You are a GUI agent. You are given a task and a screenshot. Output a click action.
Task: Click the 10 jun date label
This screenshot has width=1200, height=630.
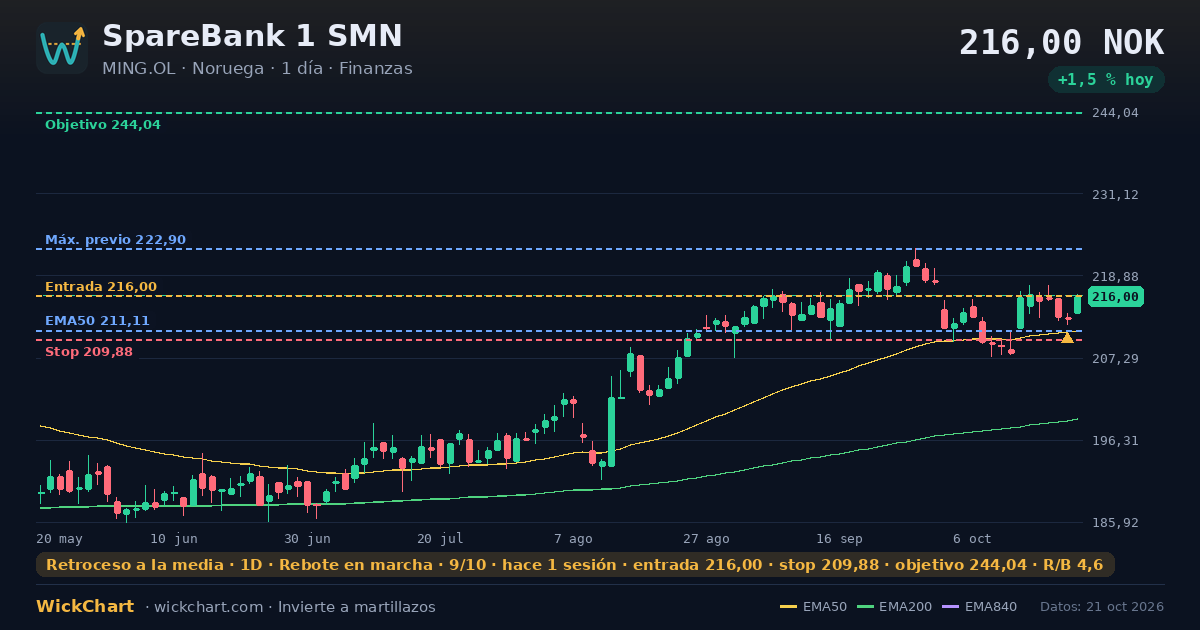coord(174,538)
